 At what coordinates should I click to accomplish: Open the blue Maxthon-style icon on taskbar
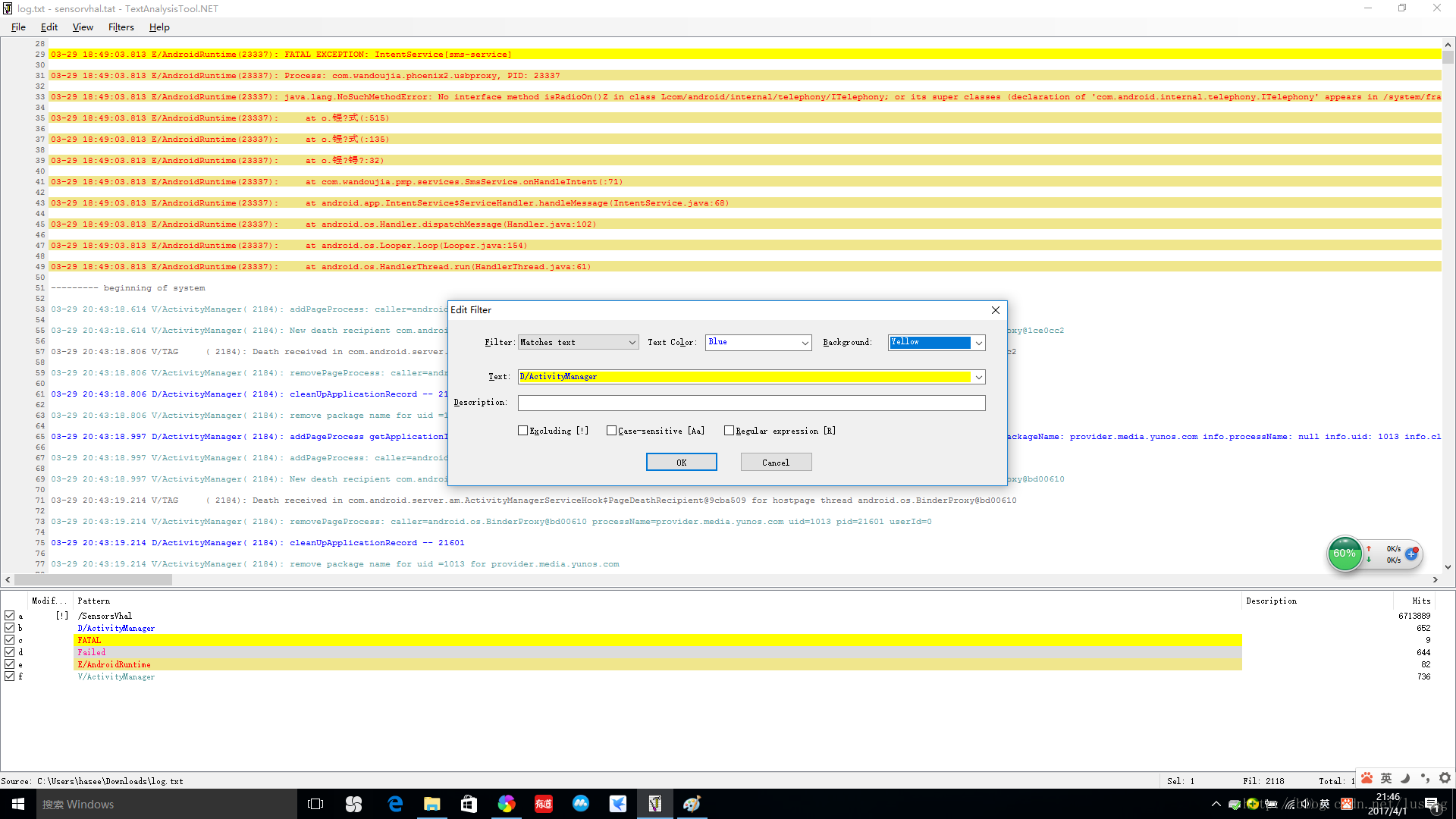point(581,804)
